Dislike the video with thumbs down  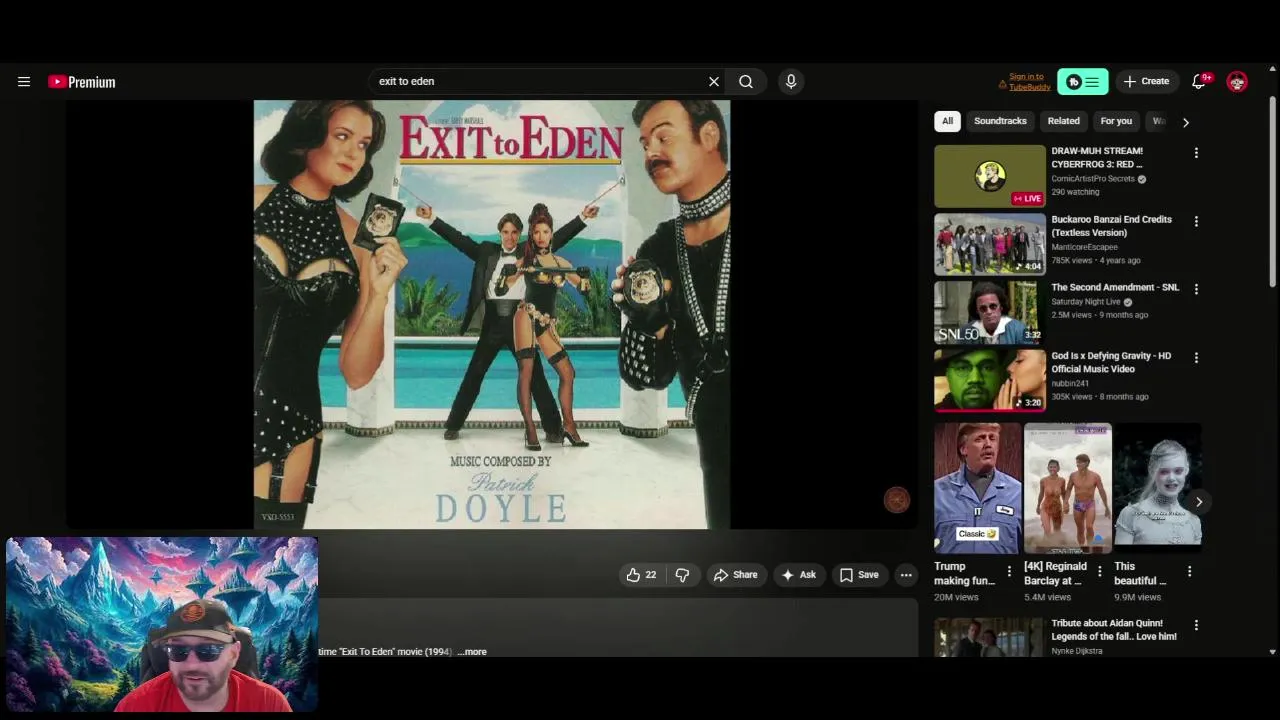pos(682,575)
